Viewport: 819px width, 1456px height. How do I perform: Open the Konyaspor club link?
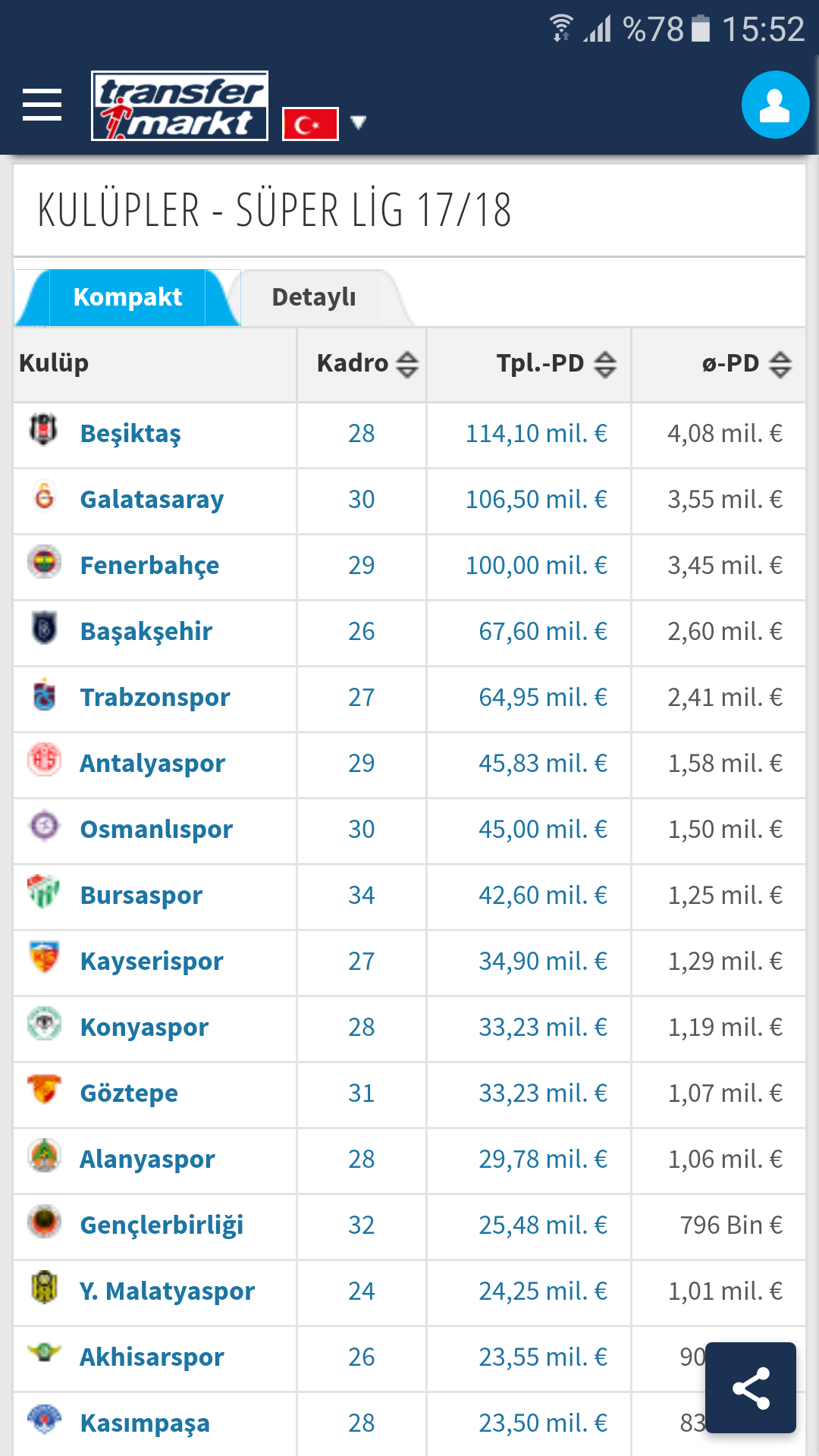coord(144,1028)
